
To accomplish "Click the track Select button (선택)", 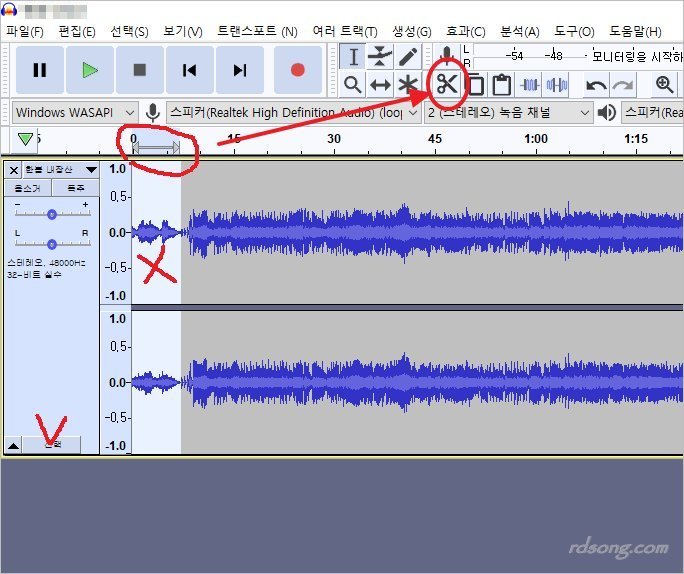I will (52, 443).
